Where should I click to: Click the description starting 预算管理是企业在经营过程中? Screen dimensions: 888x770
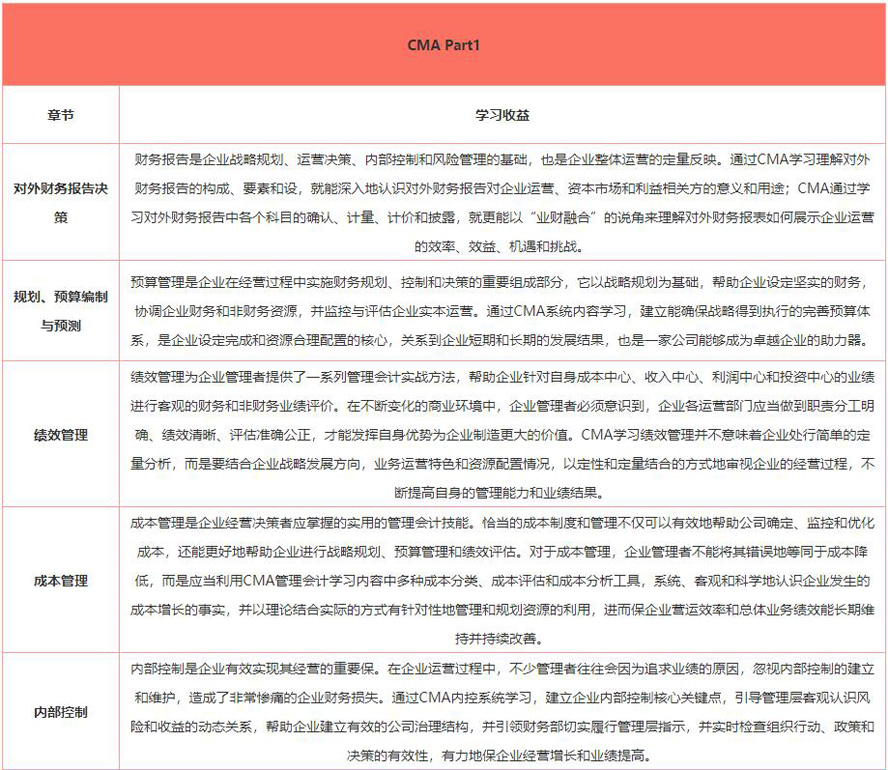coord(502,311)
